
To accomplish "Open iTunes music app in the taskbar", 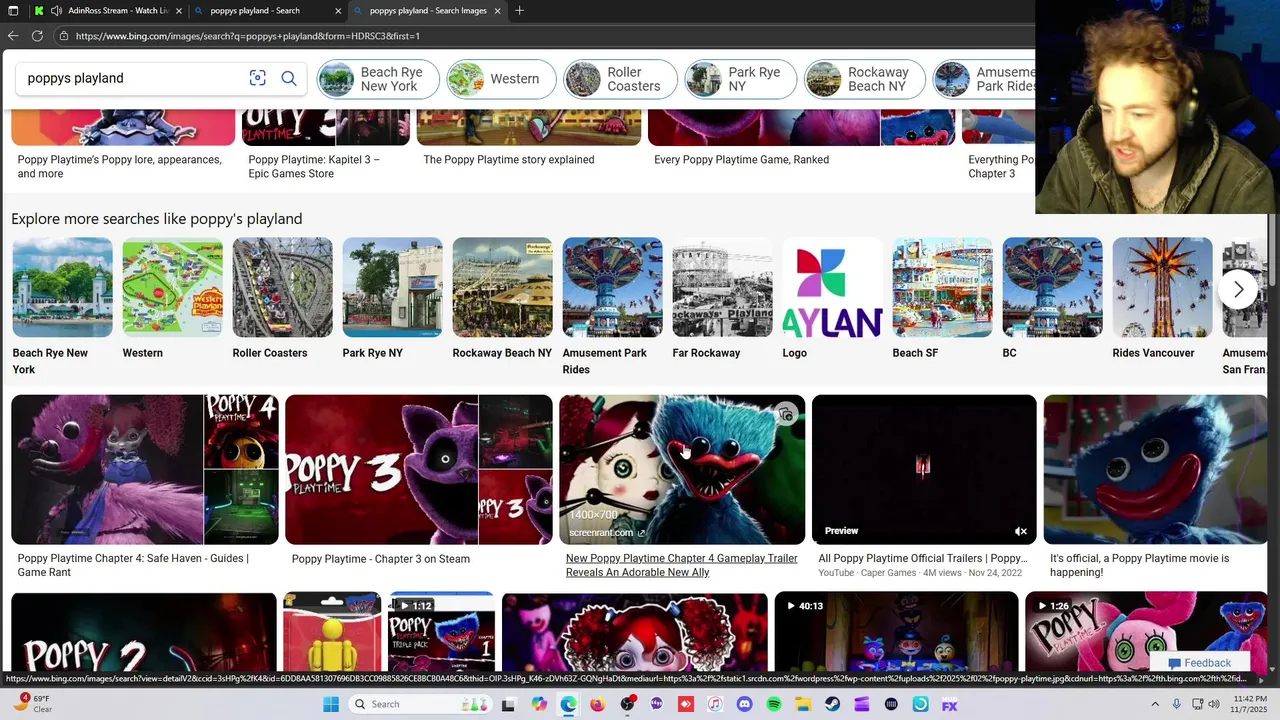I will coord(715,704).
